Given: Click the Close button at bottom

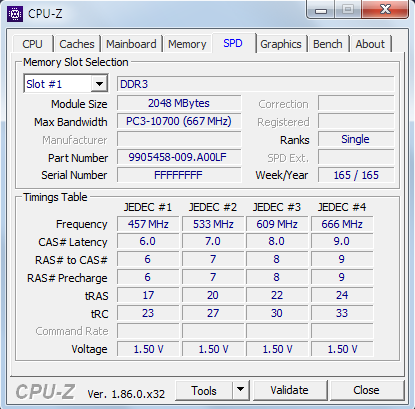Looking at the screenshot, I should click(366, 390).
